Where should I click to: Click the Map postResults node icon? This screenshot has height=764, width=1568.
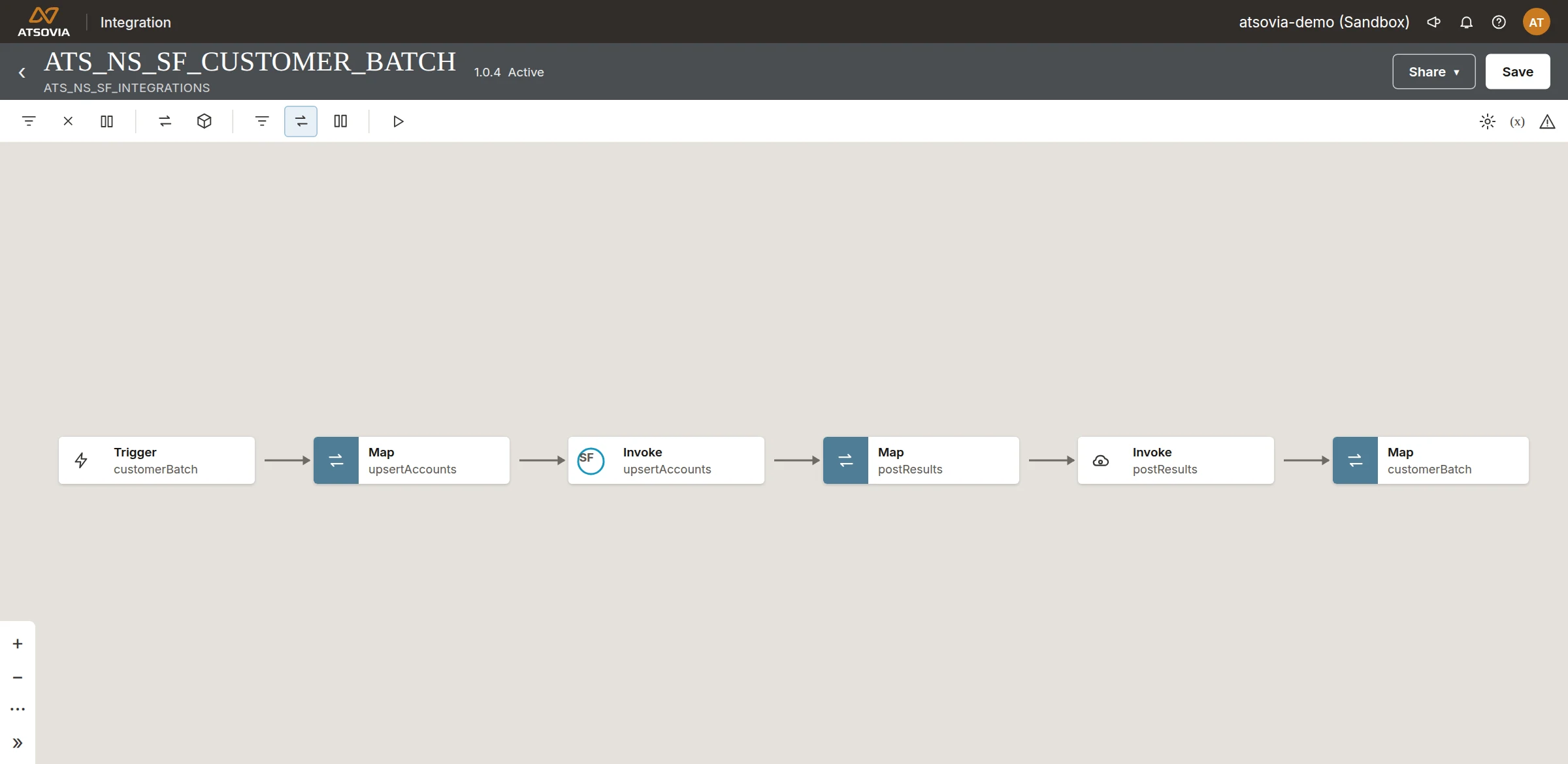tap(845, 460)
